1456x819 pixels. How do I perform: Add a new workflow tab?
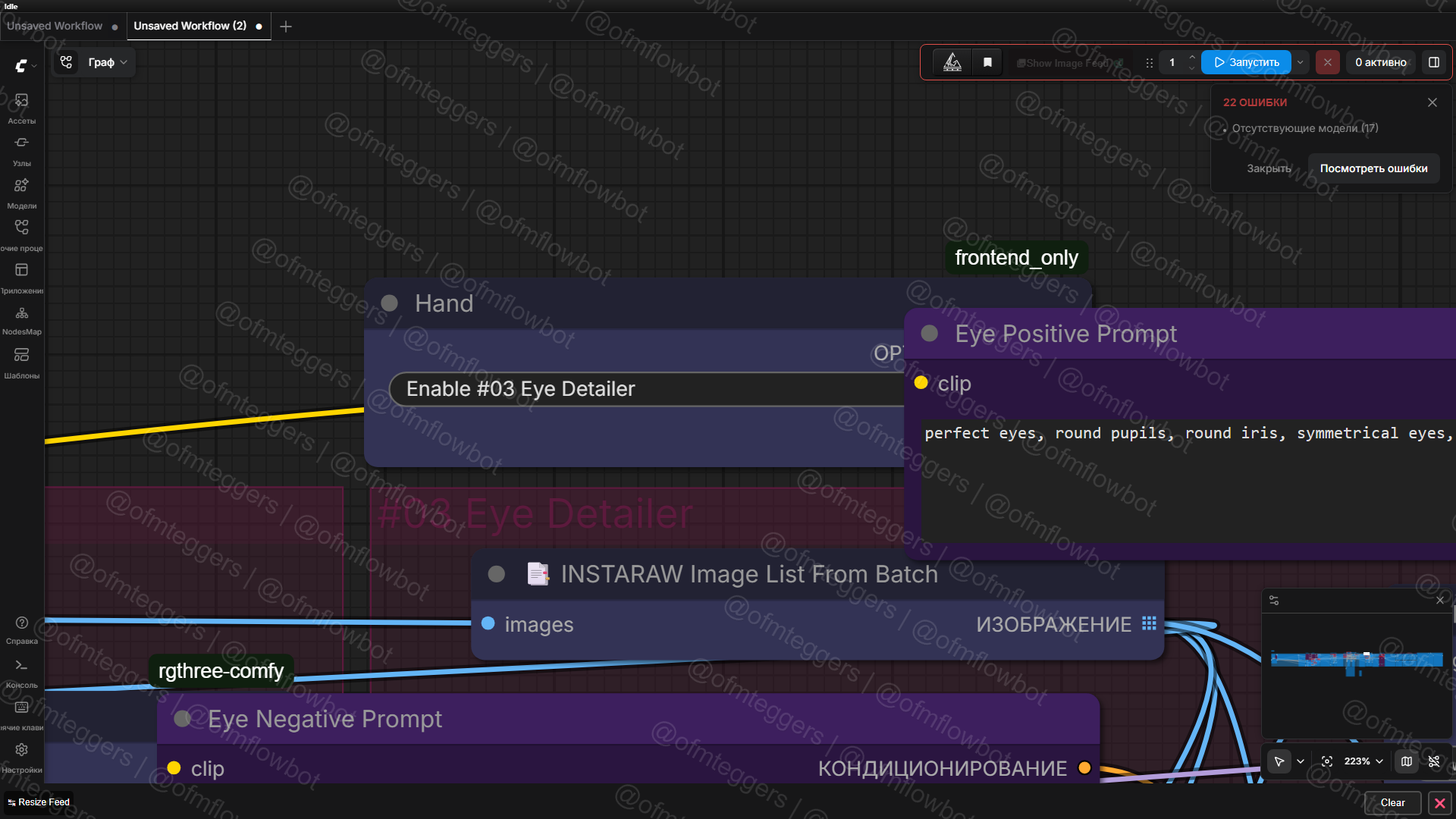tap(286, 27)
